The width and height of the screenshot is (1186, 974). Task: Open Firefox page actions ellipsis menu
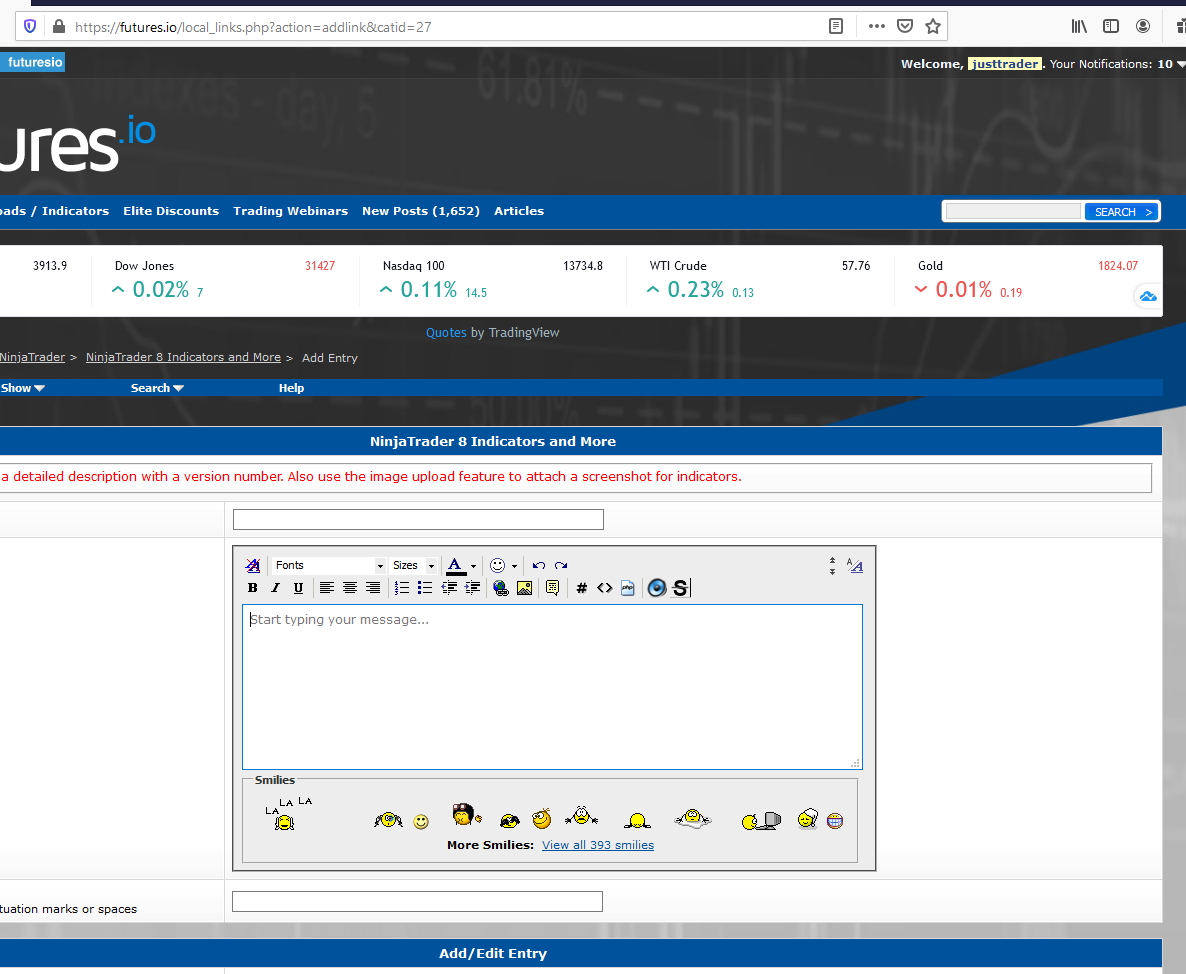[x=877, y=26]
